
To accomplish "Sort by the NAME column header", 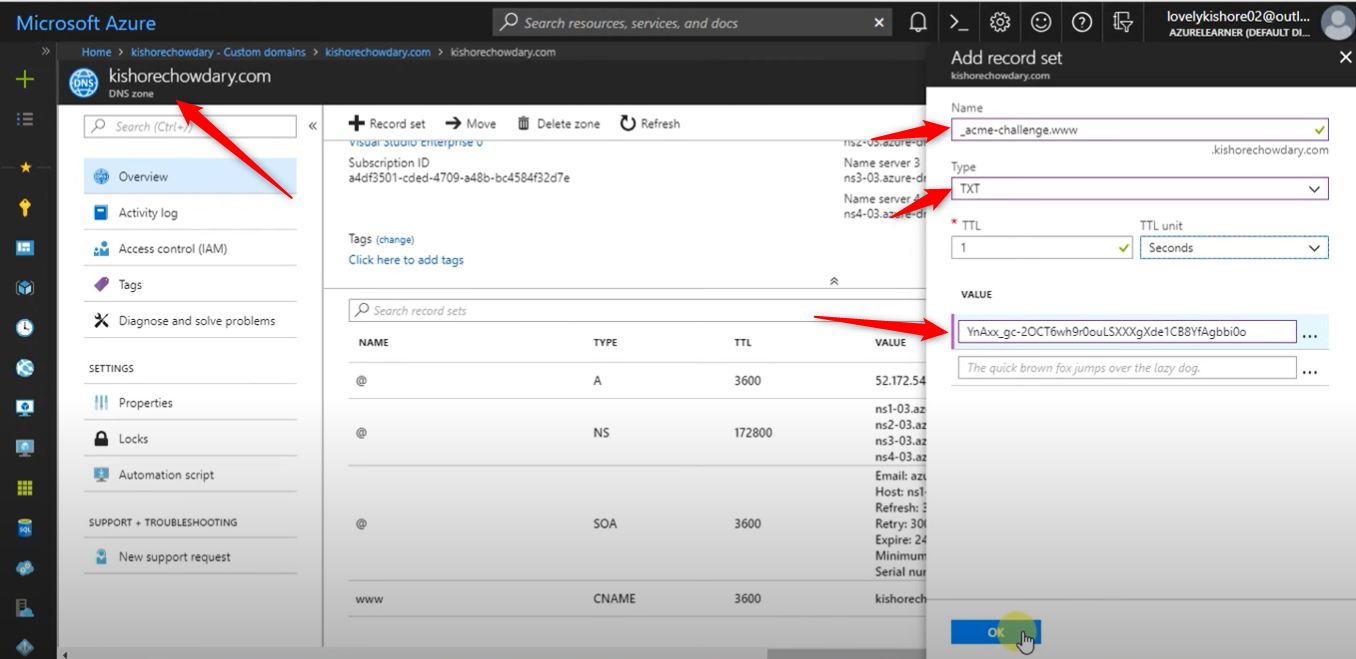I will [372, 342].
